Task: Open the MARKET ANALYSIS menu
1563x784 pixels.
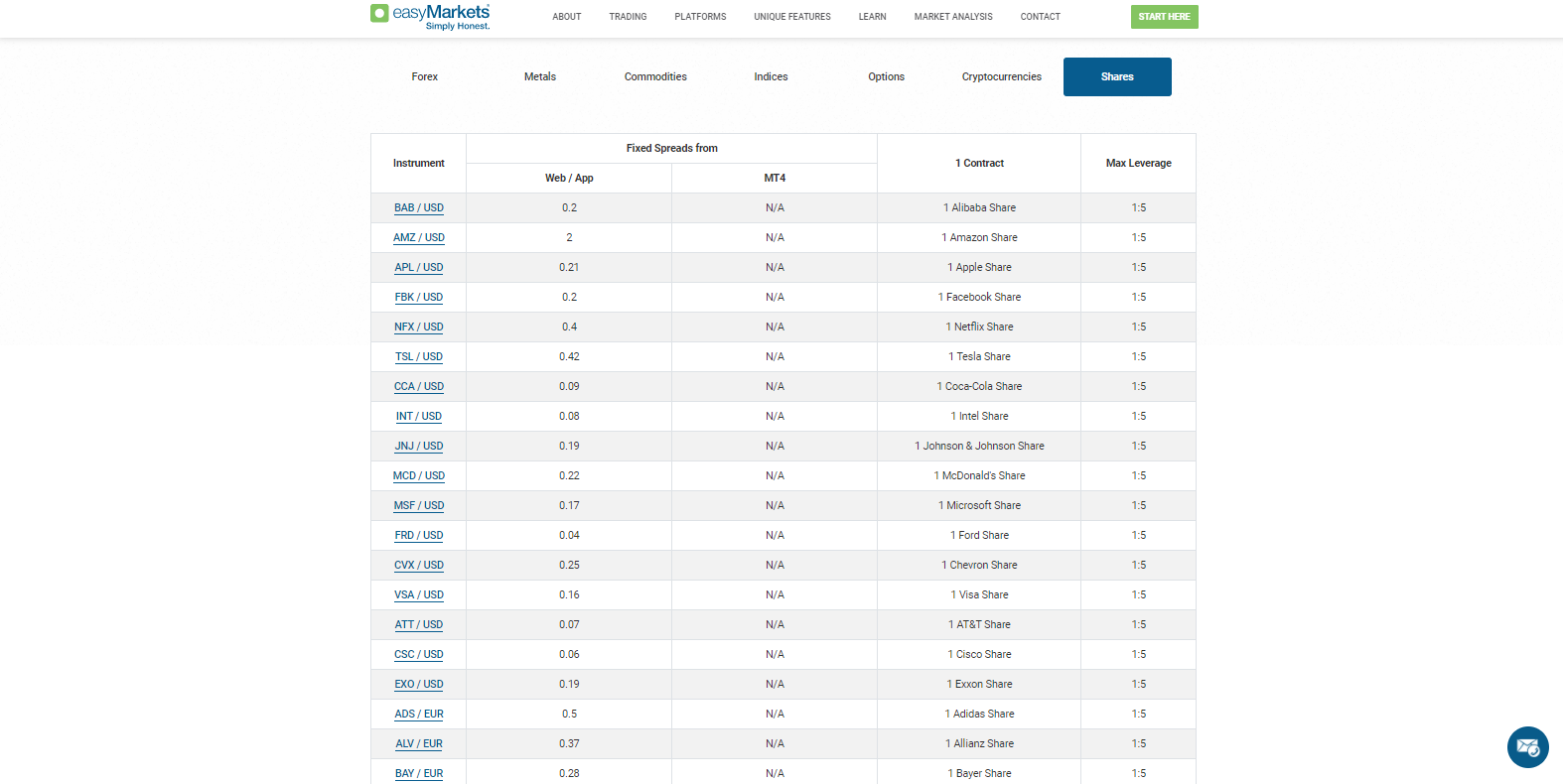Action: 953,17
